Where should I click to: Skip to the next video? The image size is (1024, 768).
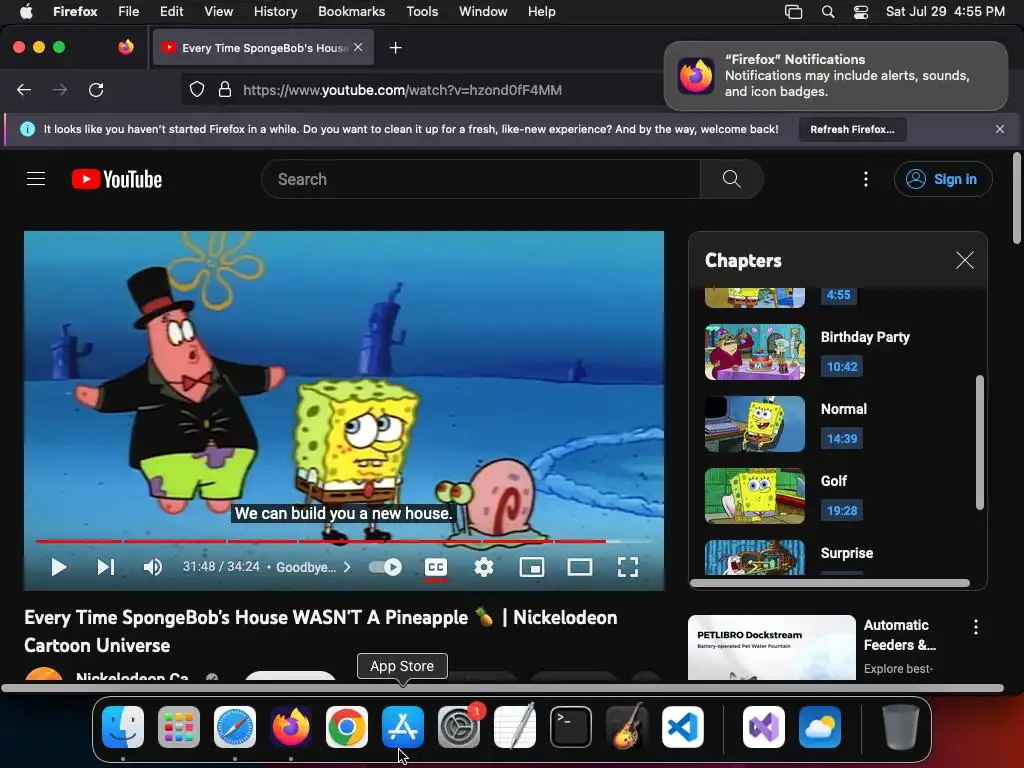point(106,567)
